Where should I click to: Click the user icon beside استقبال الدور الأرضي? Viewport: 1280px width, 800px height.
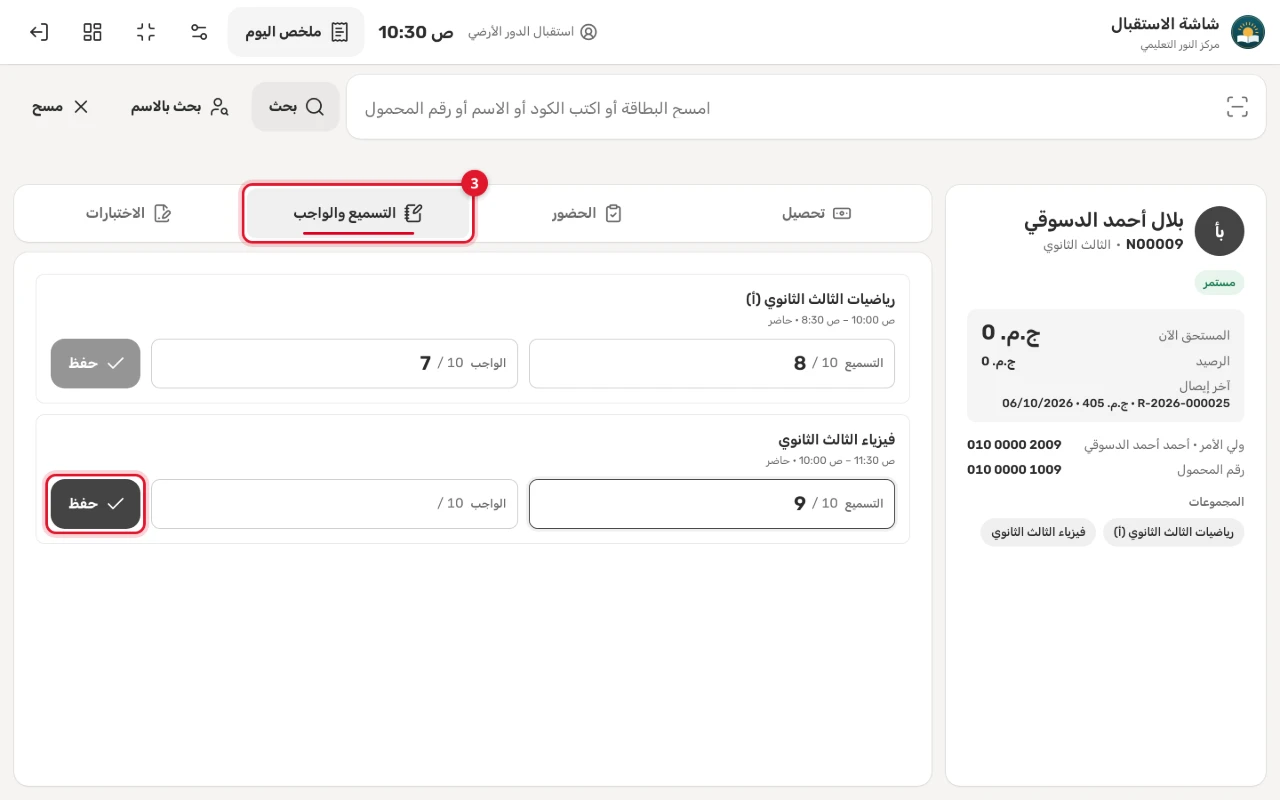[588, 32]
